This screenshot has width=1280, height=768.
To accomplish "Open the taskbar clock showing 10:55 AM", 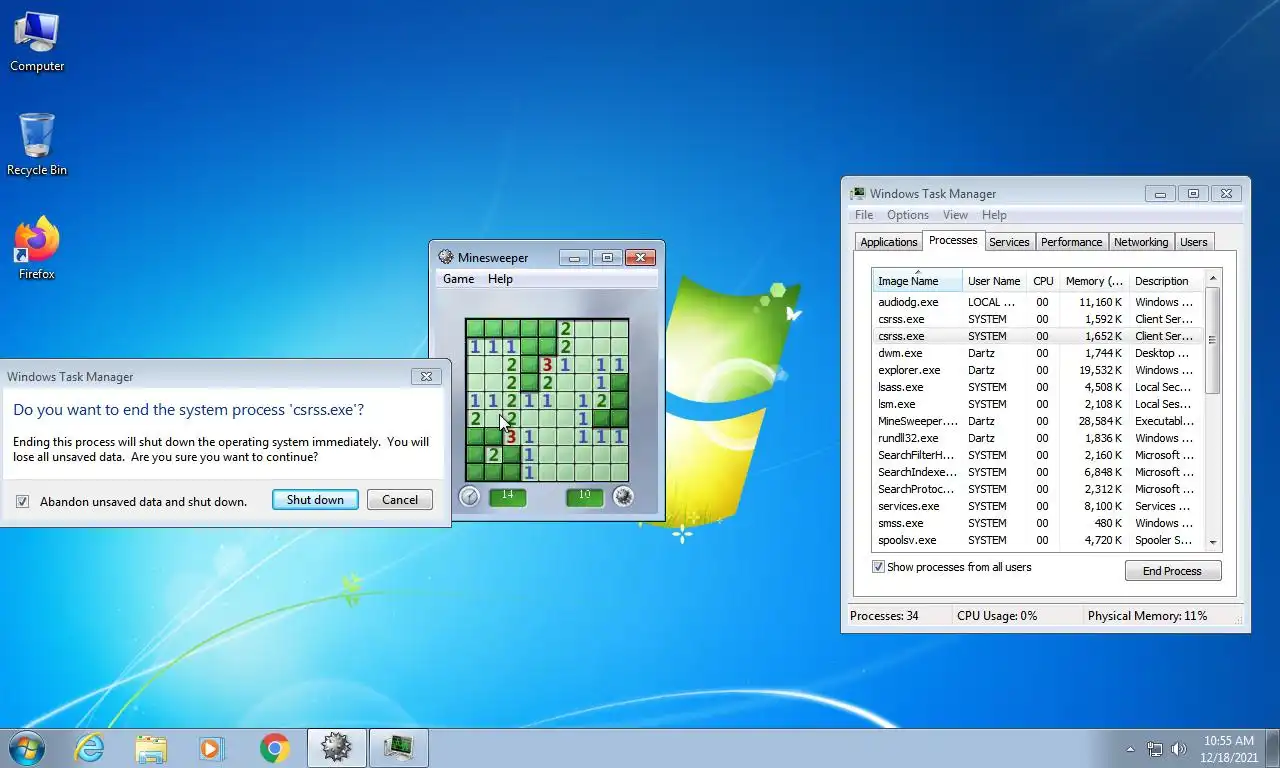I will (1229, 749).
